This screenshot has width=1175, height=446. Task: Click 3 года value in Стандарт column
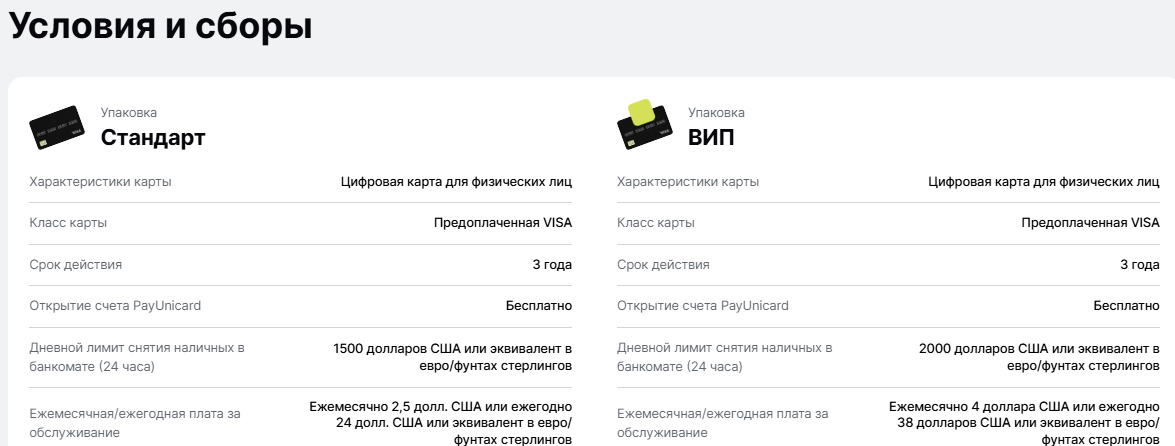(552, 265)
